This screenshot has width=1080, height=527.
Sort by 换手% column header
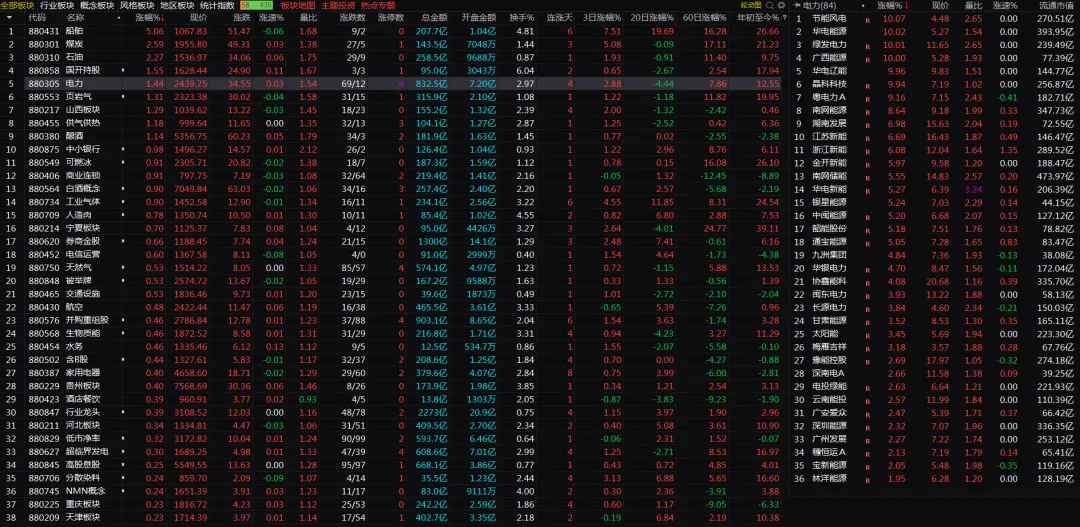pos(521,17)
